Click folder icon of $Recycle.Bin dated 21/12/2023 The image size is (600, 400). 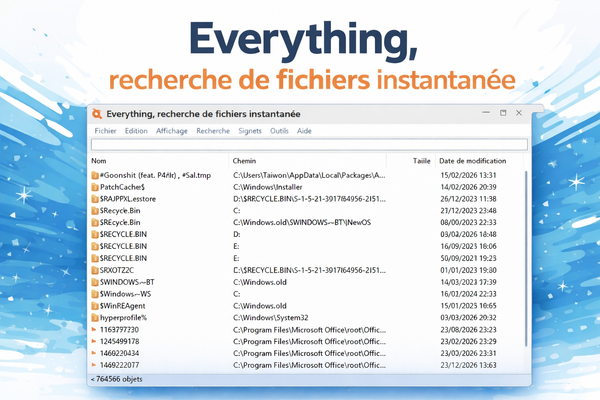pos(95,211)
